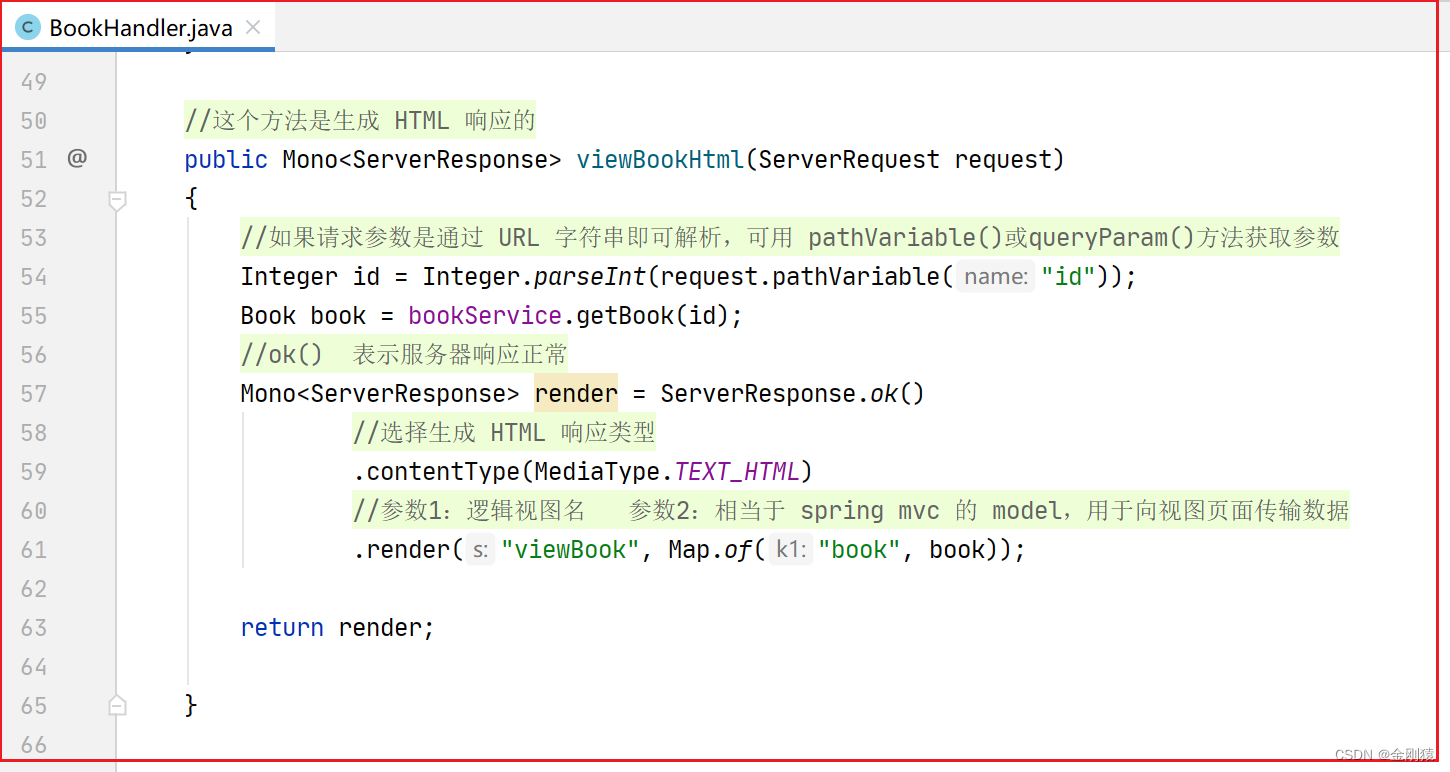Click the viewBookHtml method name
1450x772 pixels.
click(x=660, y=159)
